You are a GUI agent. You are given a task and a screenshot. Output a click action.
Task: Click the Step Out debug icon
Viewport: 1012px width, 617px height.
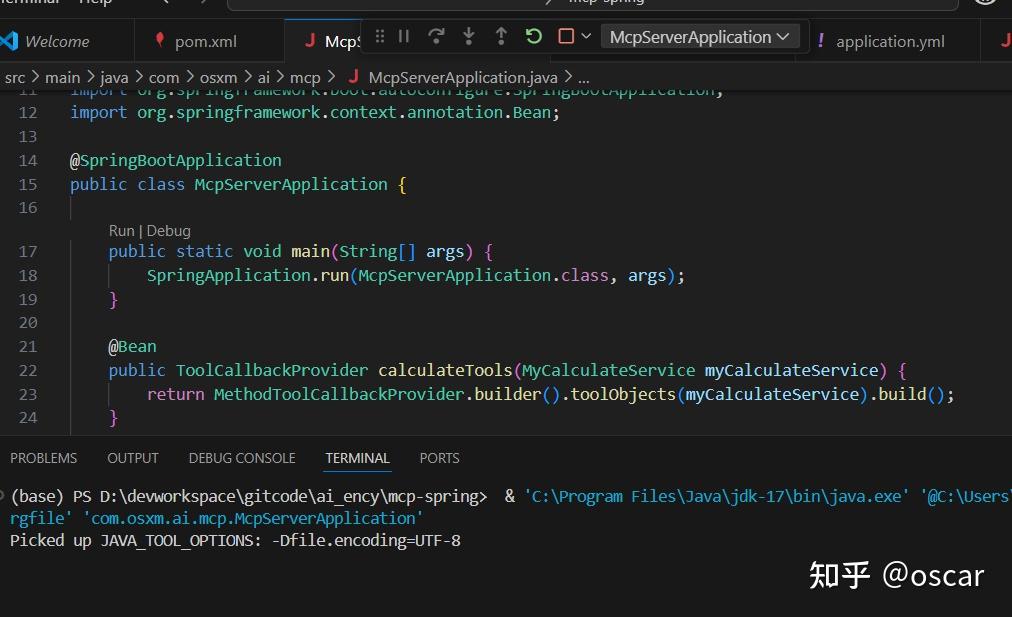[x=501, y=35]
